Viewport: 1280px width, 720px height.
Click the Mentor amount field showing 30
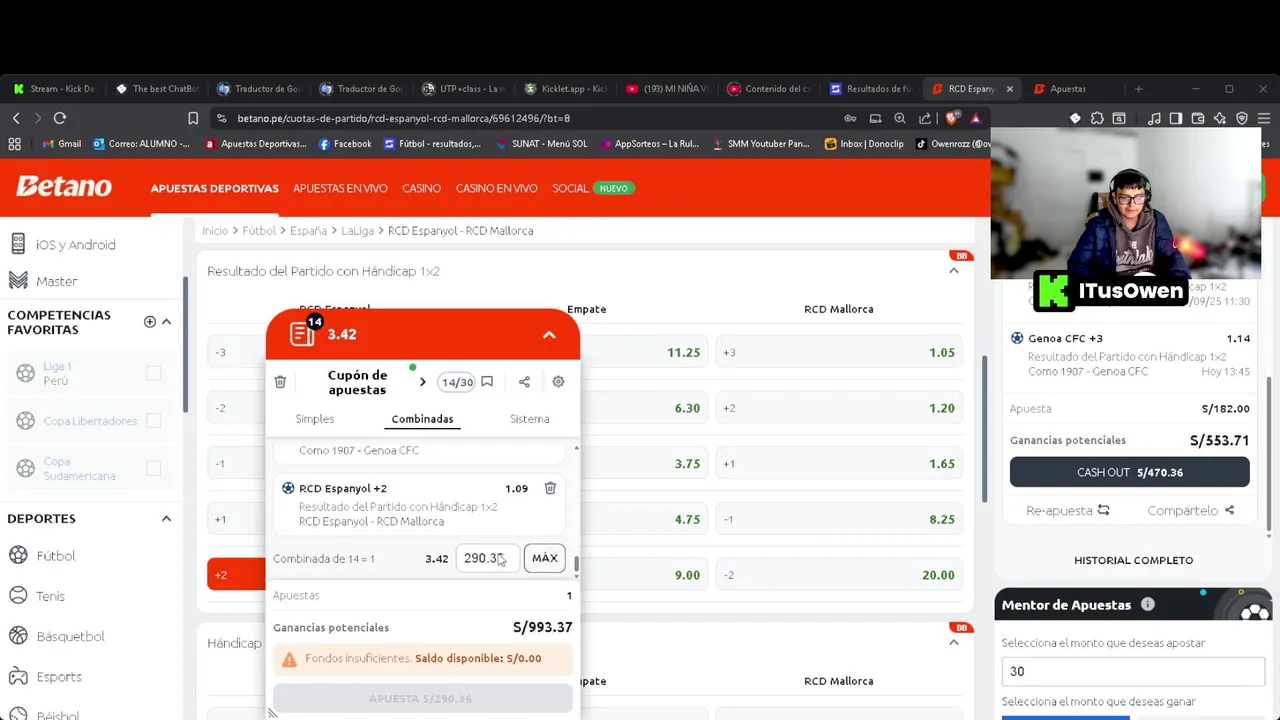tap(1133, 672)
